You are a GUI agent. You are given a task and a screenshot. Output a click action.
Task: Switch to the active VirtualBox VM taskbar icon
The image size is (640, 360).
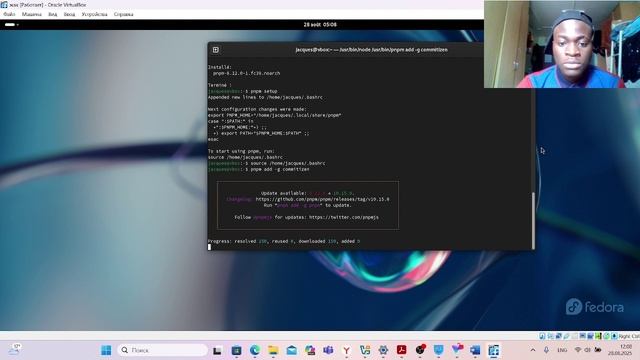[x=493, y=350]
